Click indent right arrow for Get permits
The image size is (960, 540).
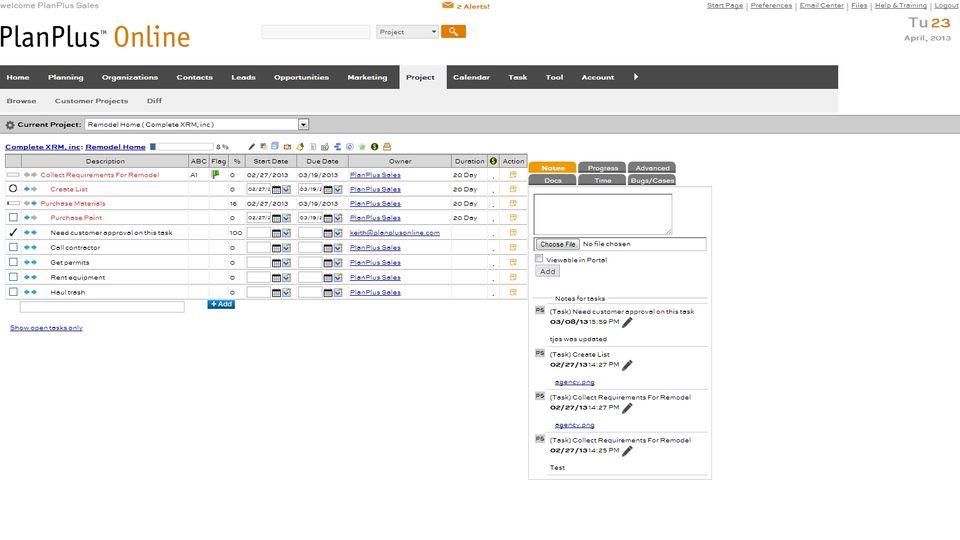click(x=34, y=262)
